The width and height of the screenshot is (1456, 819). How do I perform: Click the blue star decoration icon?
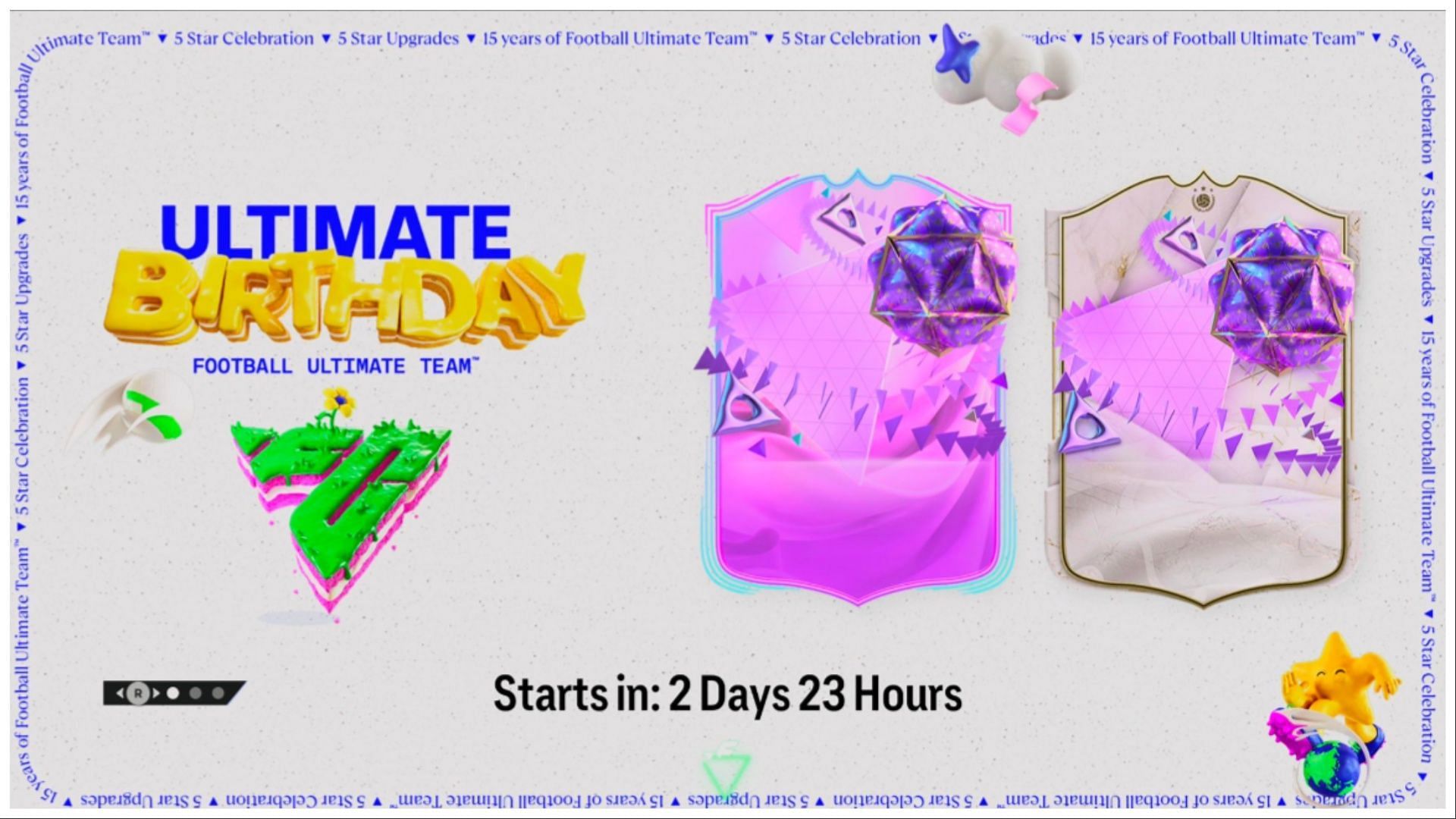coord(956,55)
